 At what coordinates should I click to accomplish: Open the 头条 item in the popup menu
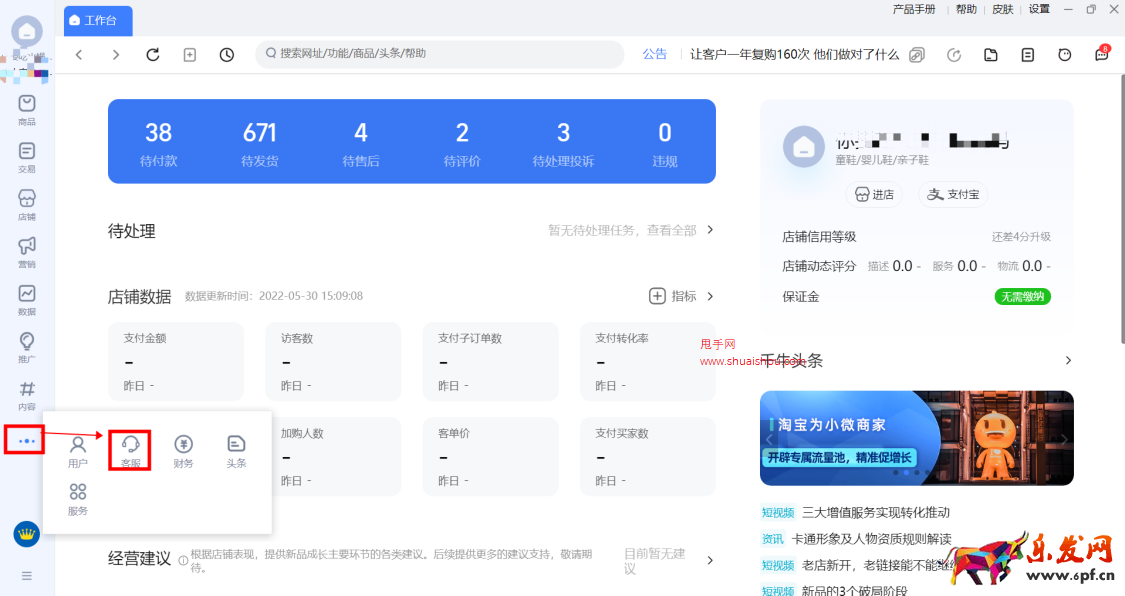pyautogui.click(x=235, y=450)
